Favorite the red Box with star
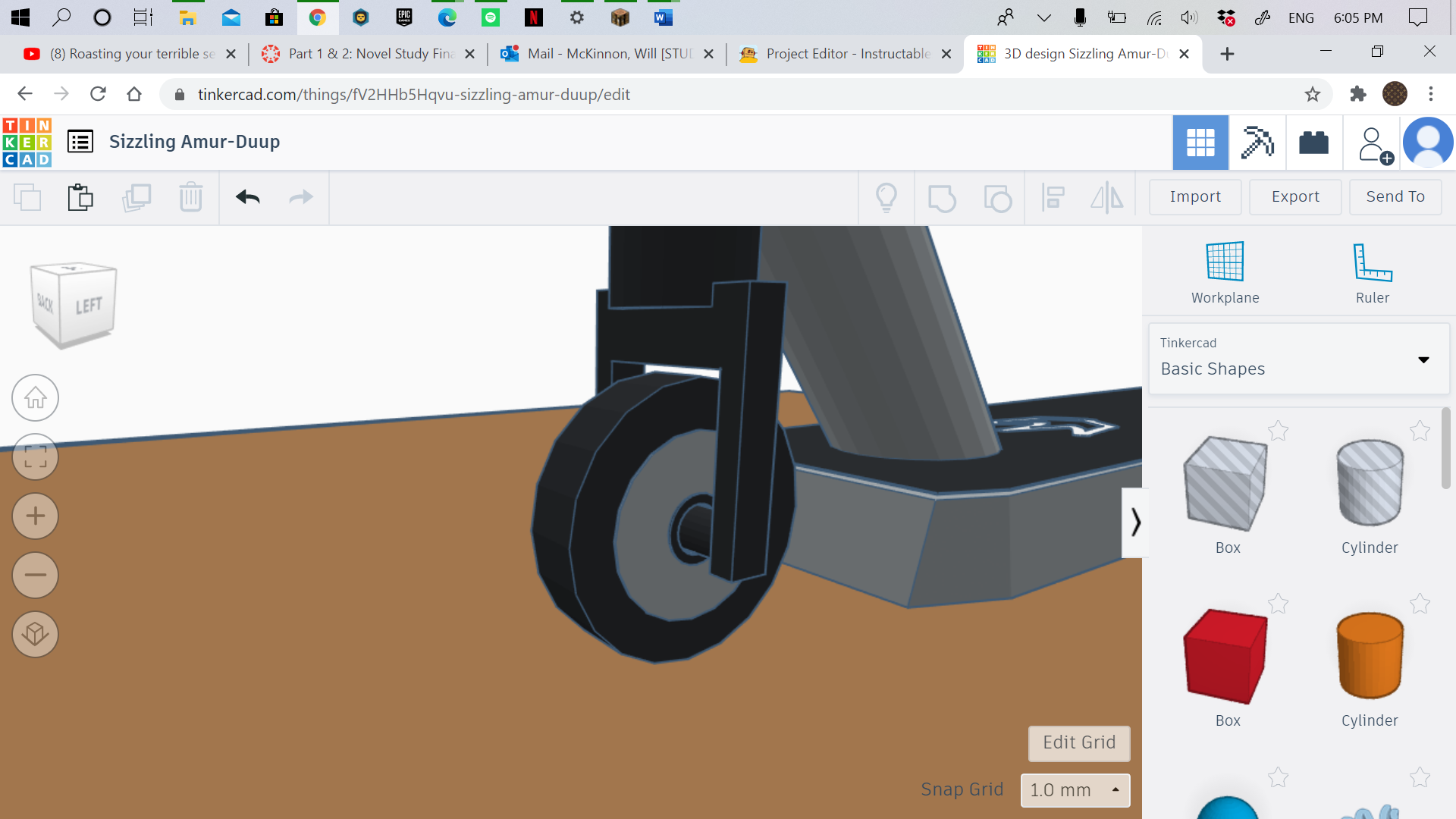Screen dimensions: 1456x819 pos(1278,604)
